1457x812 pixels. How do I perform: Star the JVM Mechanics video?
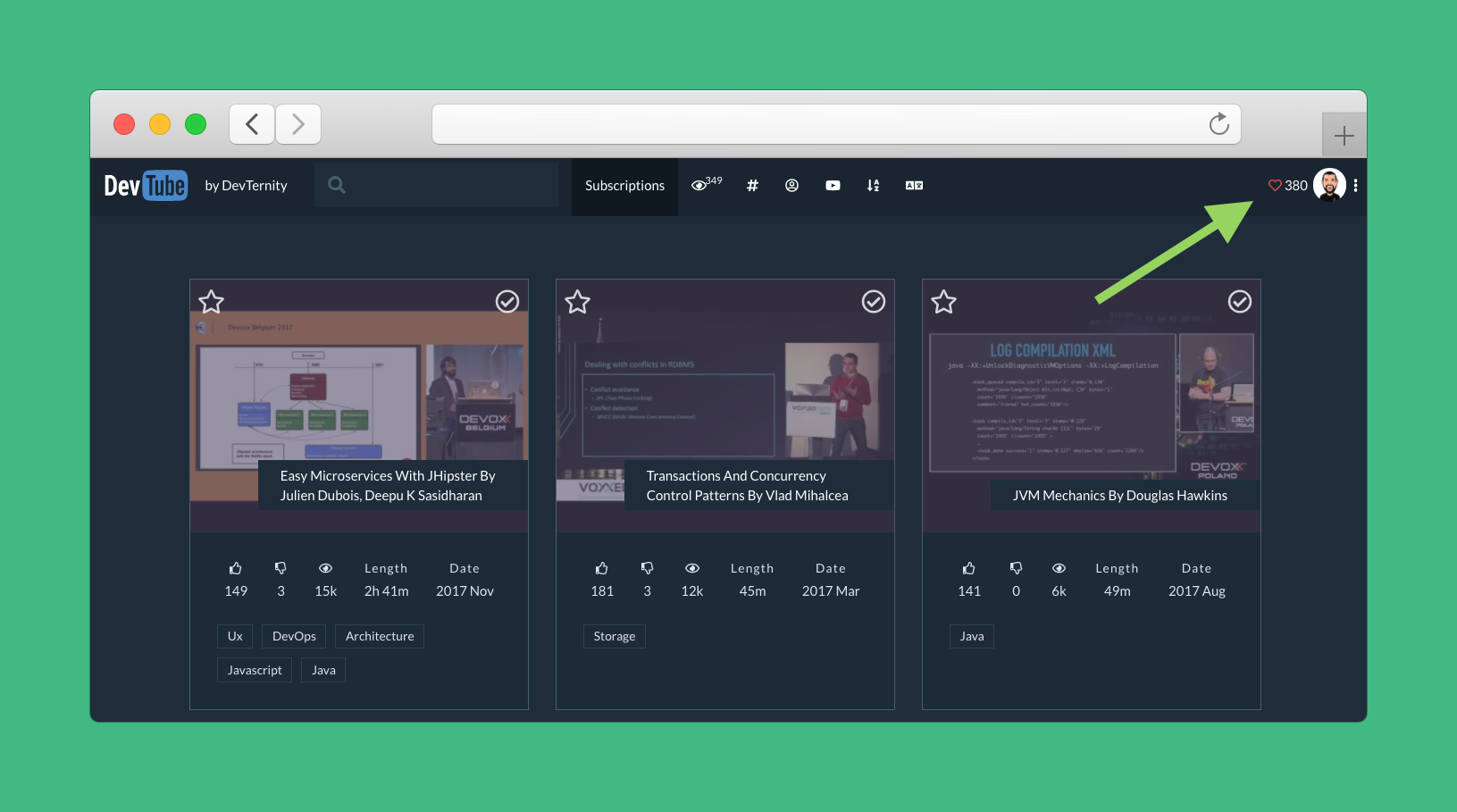point(944,302)
